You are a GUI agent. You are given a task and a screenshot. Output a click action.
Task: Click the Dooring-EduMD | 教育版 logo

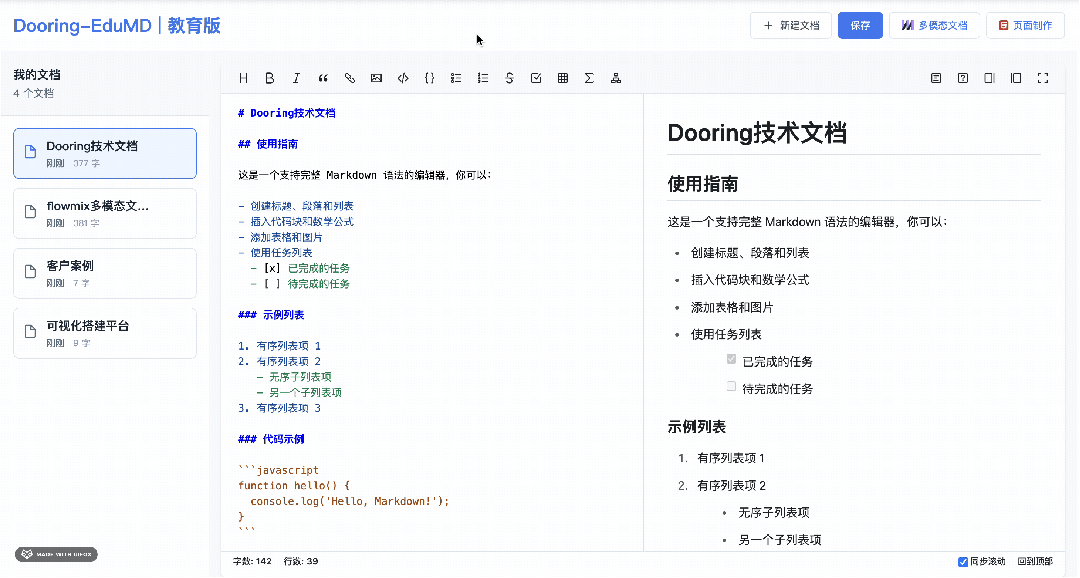[x=117, y=26]
